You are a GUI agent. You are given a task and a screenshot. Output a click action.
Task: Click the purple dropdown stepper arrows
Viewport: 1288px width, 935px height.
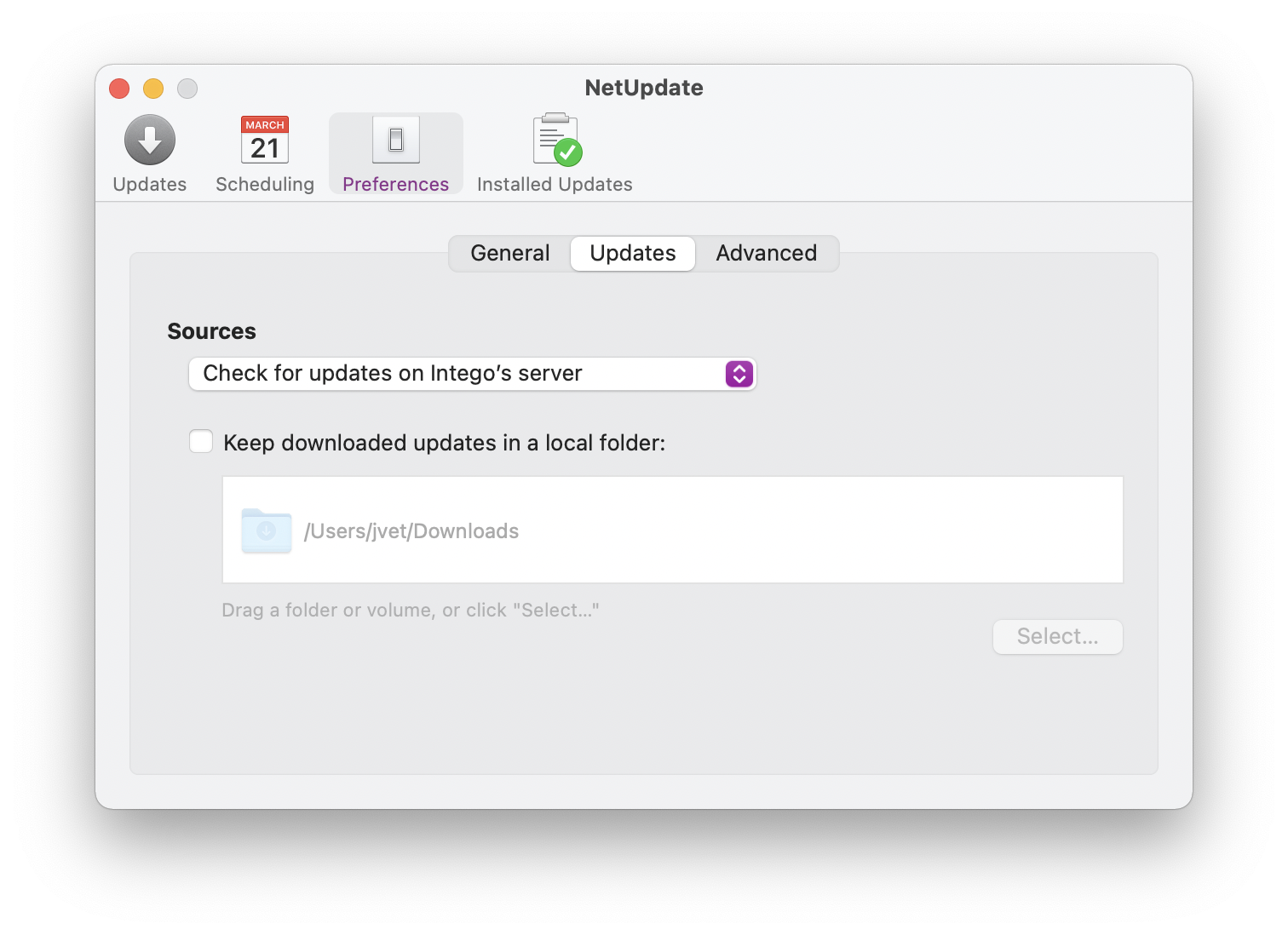tap(739, 374)
